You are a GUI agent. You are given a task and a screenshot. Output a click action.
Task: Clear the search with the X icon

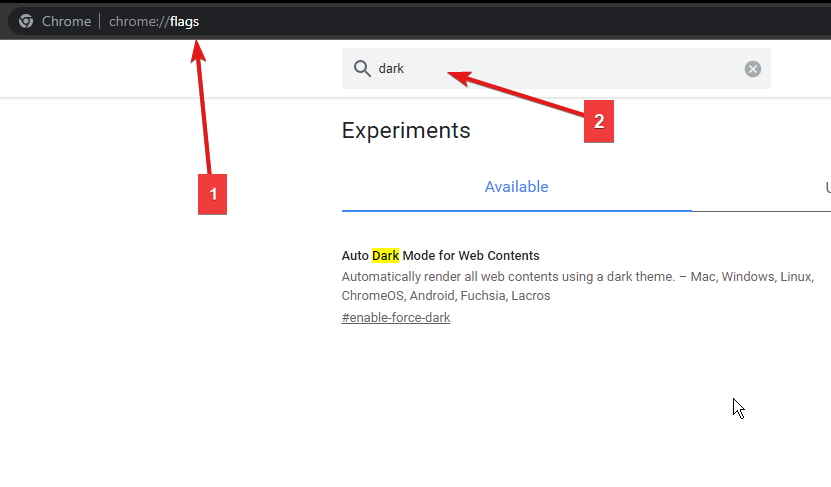pyautogui.click(x=753, y=69)
